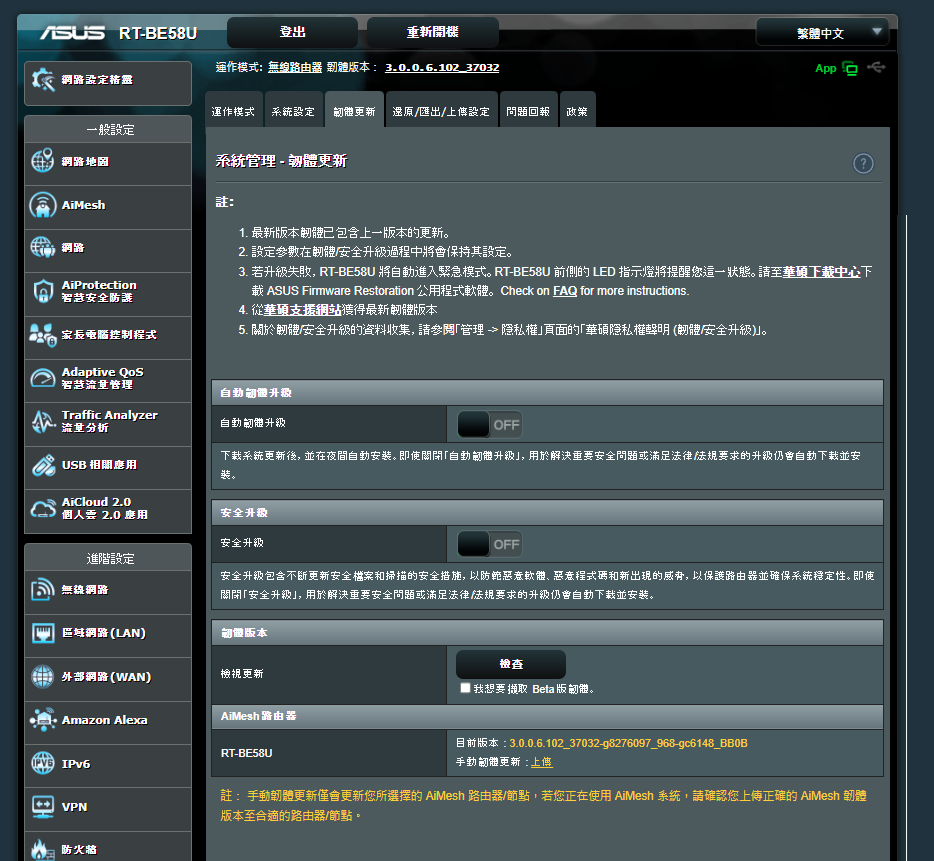Open the 華碩下載中心 link
This screenshot has height=861, width=934.
pos(821,272)
